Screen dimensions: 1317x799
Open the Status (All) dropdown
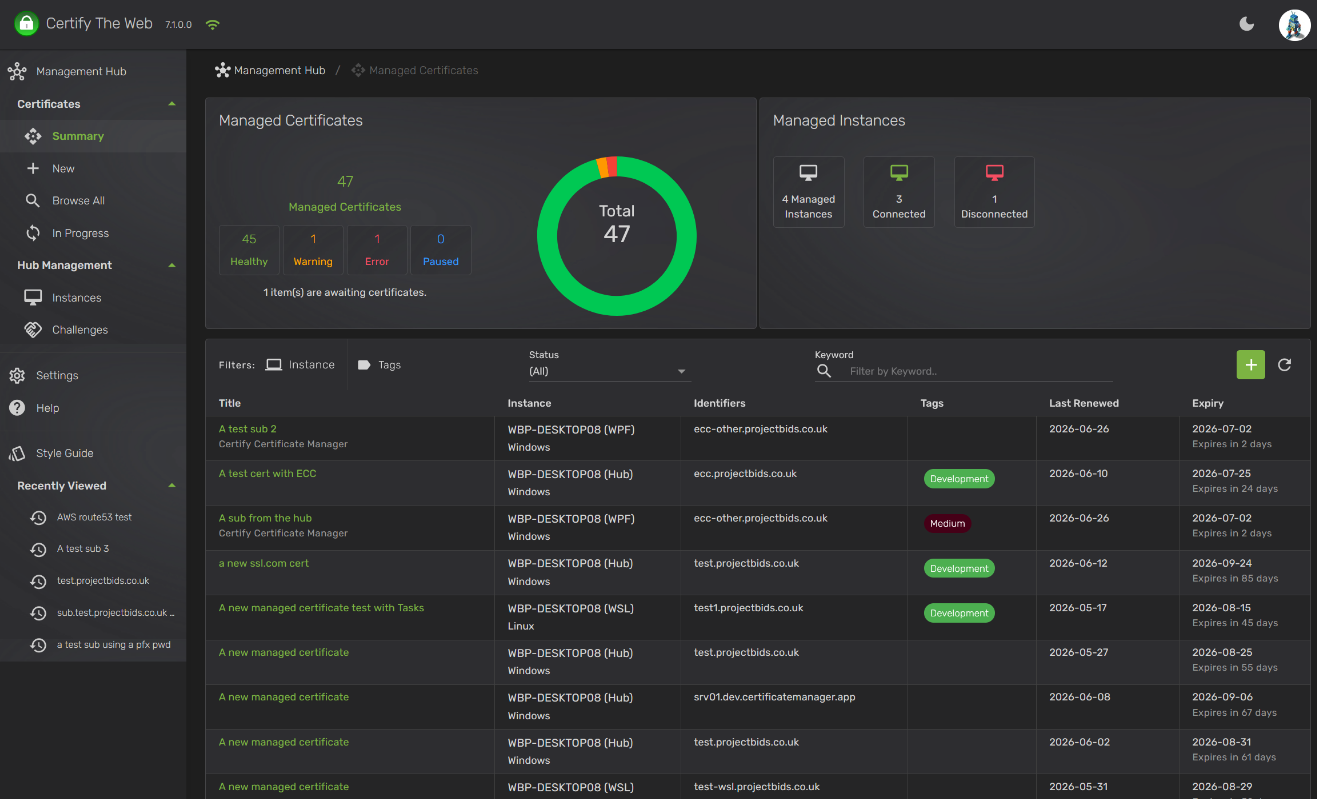coord(609,371)
